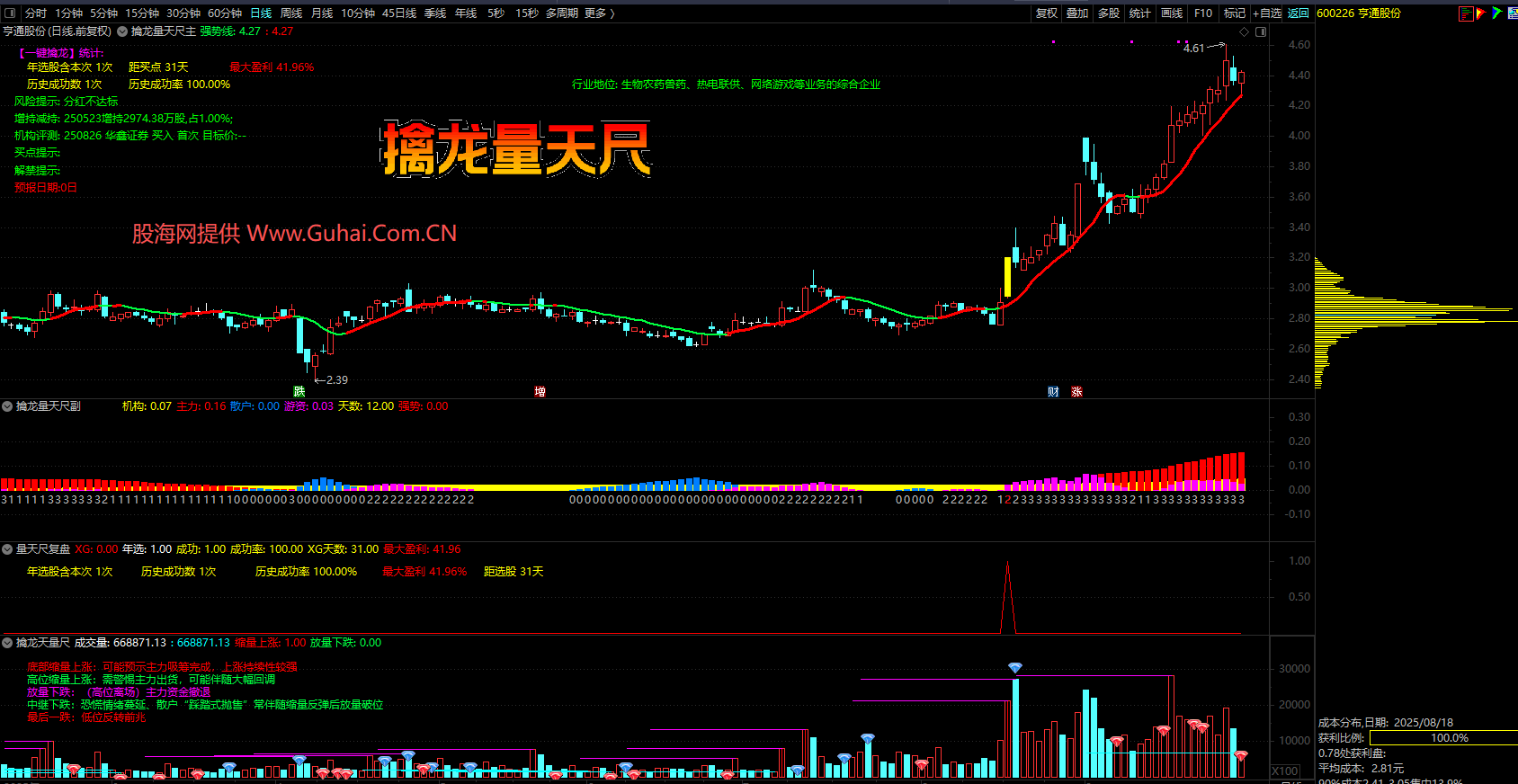Click the 主力: 0.16 indicator value
Image resolution: width=1518 pixels, height=784 pixels.
point(201,406)
